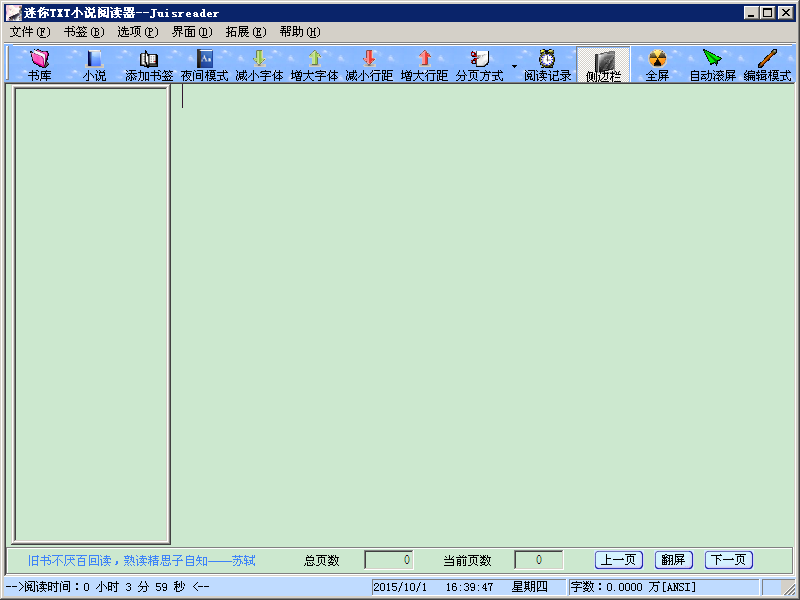The height and width of the screenshot is (600, 800).
Task: Reduce line spacing with 减小行距
Action: click(369, 62)
